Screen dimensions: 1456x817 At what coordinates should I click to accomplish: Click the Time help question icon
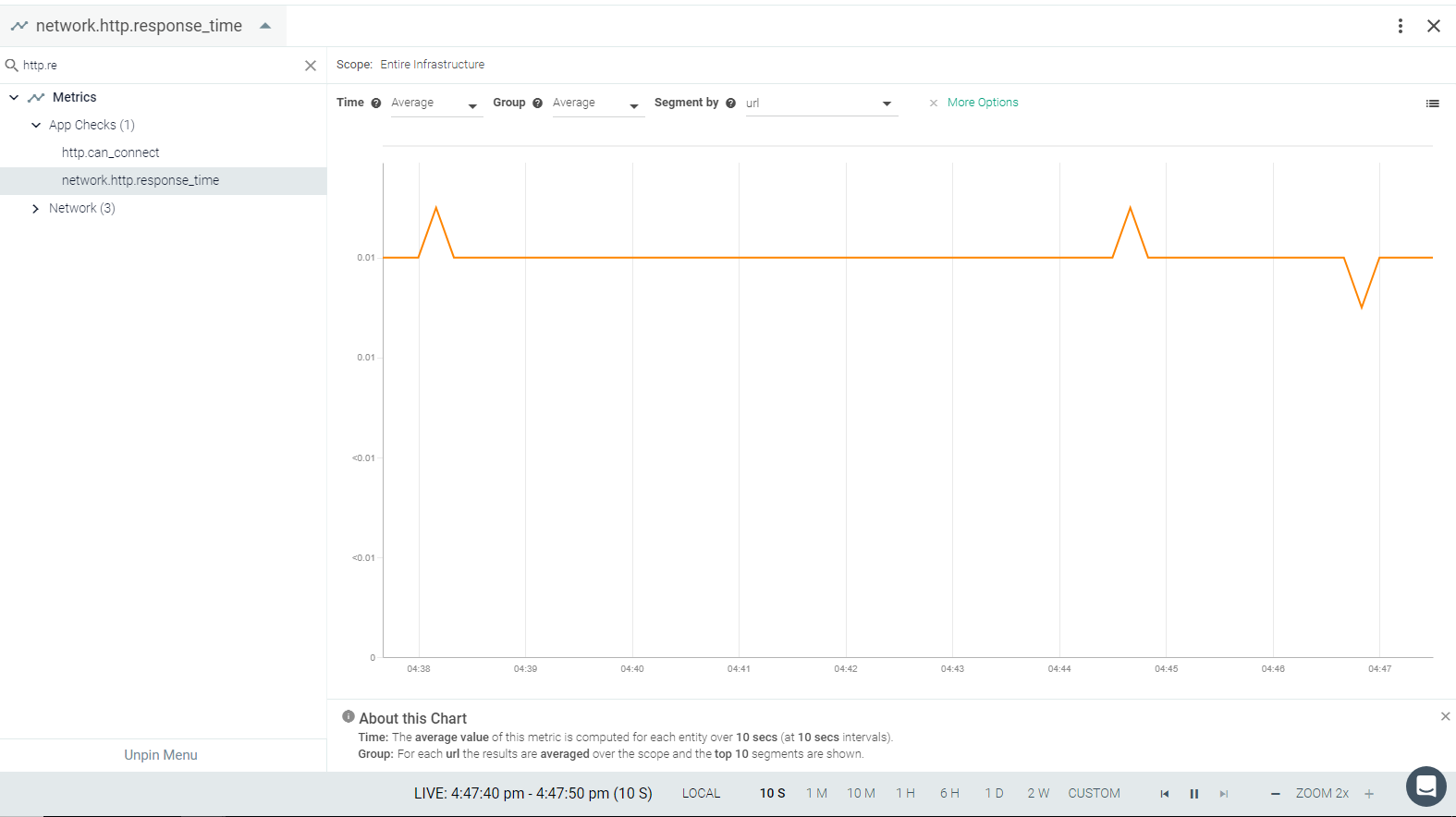coord(376,104)
